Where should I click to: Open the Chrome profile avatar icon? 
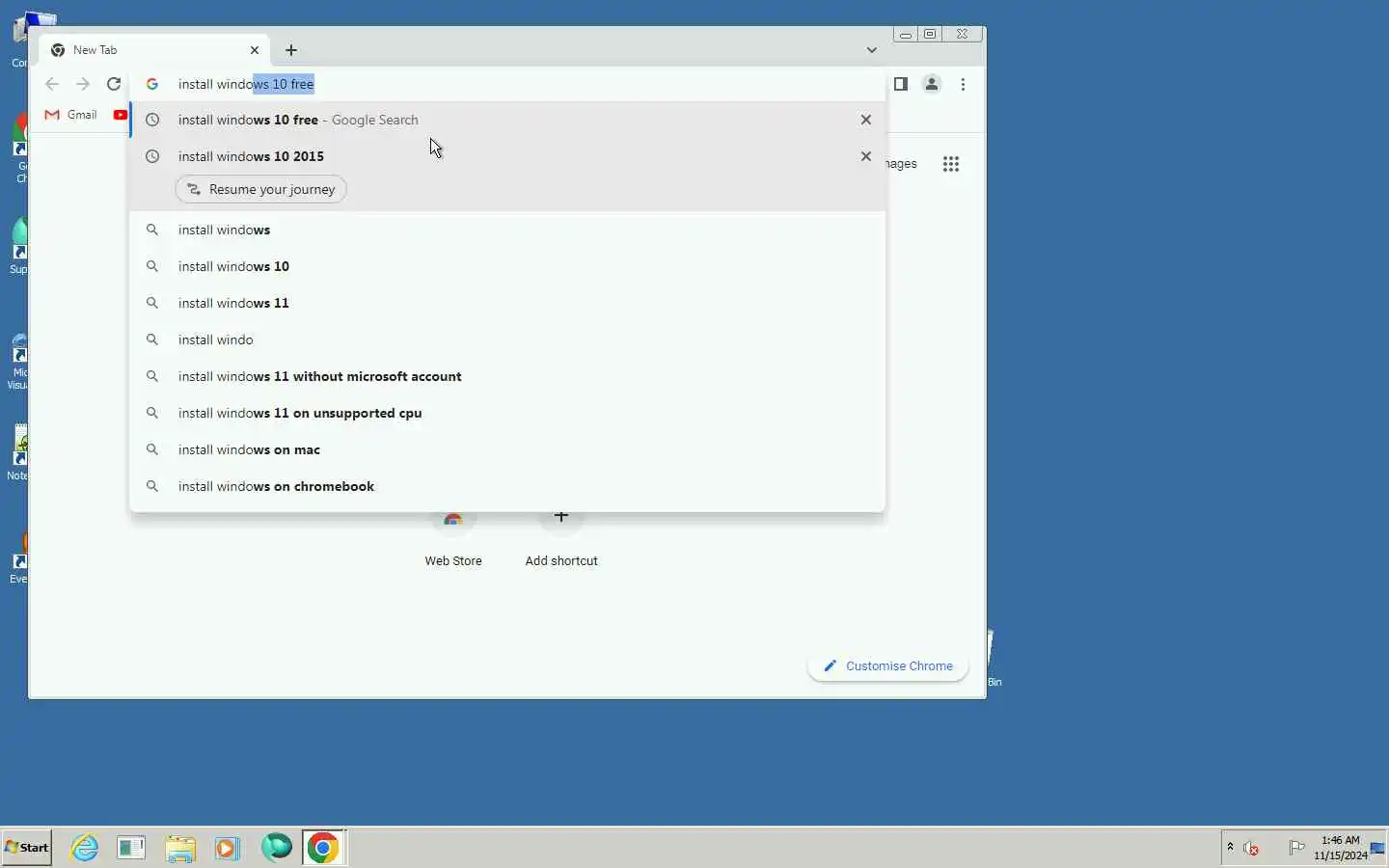point(932,84)
